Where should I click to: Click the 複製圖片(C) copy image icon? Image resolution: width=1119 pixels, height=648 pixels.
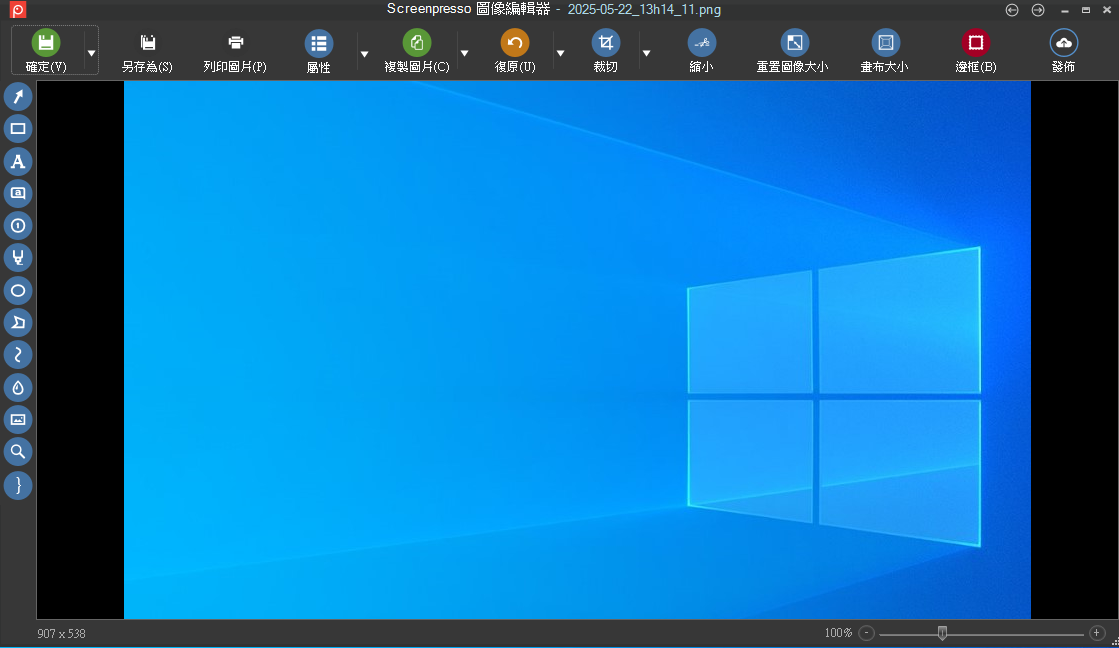(x=417, y=43)
